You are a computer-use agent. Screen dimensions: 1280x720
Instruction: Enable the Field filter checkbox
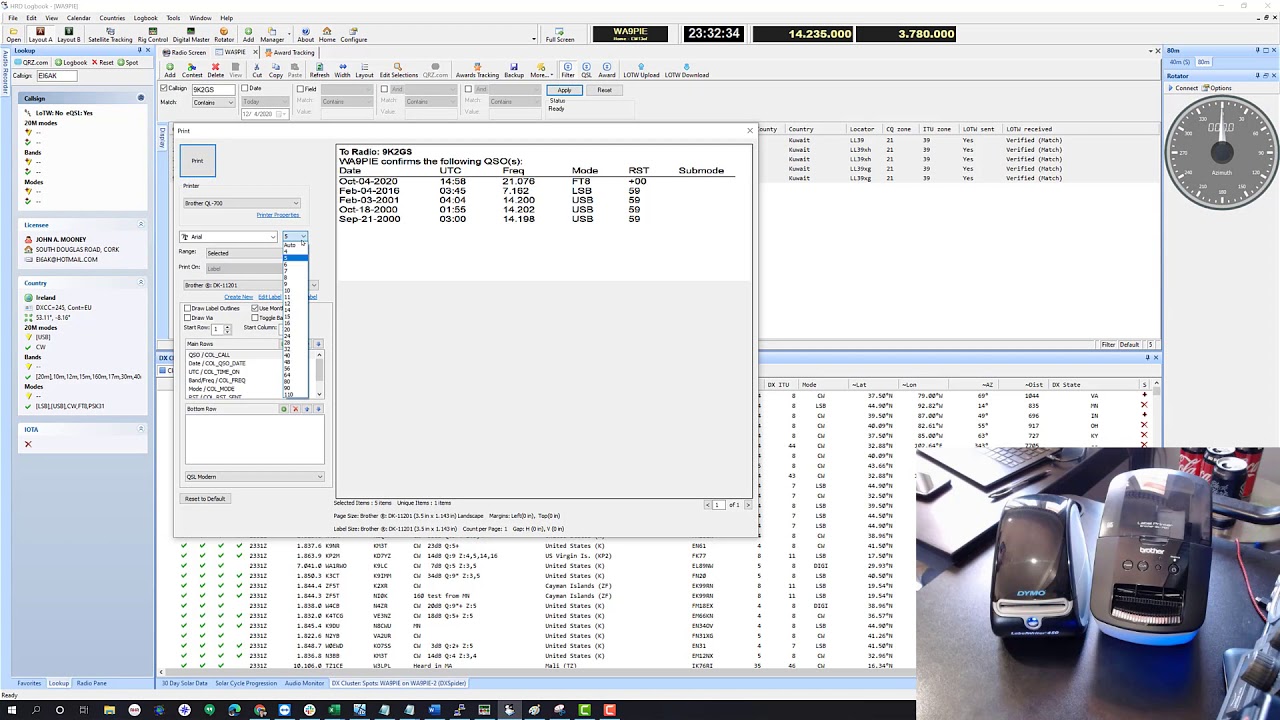click(x=300, y=89)
